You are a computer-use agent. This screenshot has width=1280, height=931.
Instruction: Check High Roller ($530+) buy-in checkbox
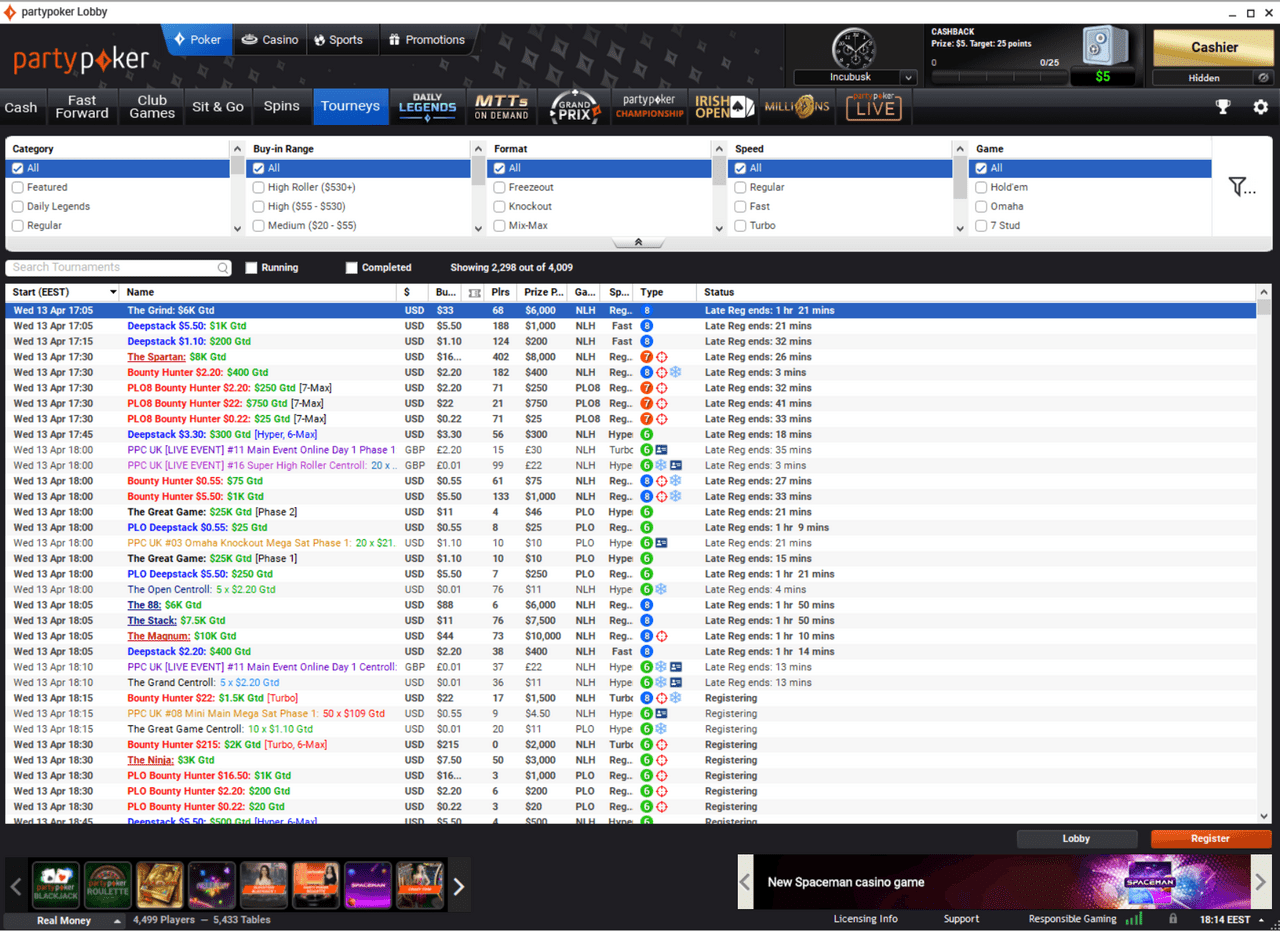pos(259,187)
